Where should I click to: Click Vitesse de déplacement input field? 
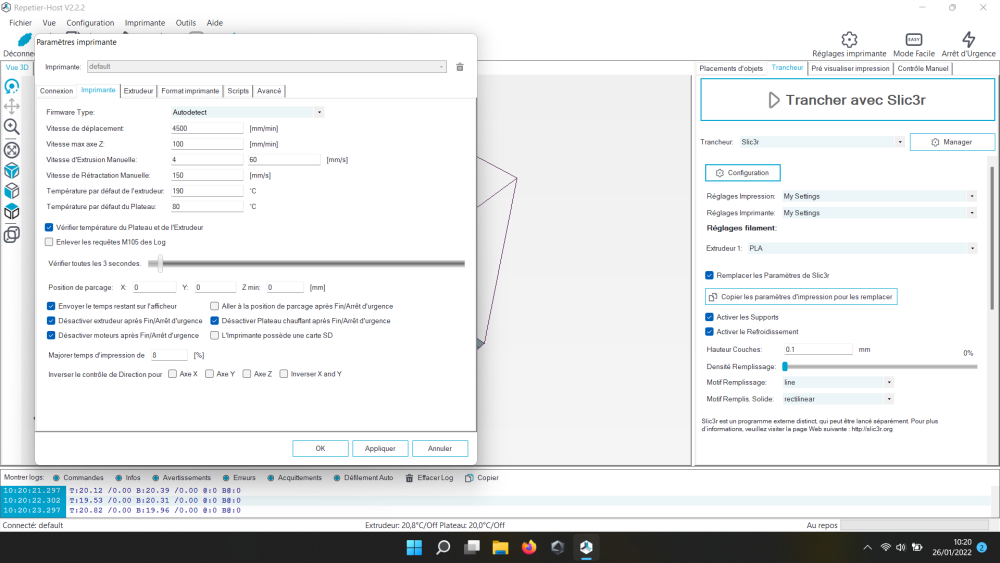[x=207, y=128]
